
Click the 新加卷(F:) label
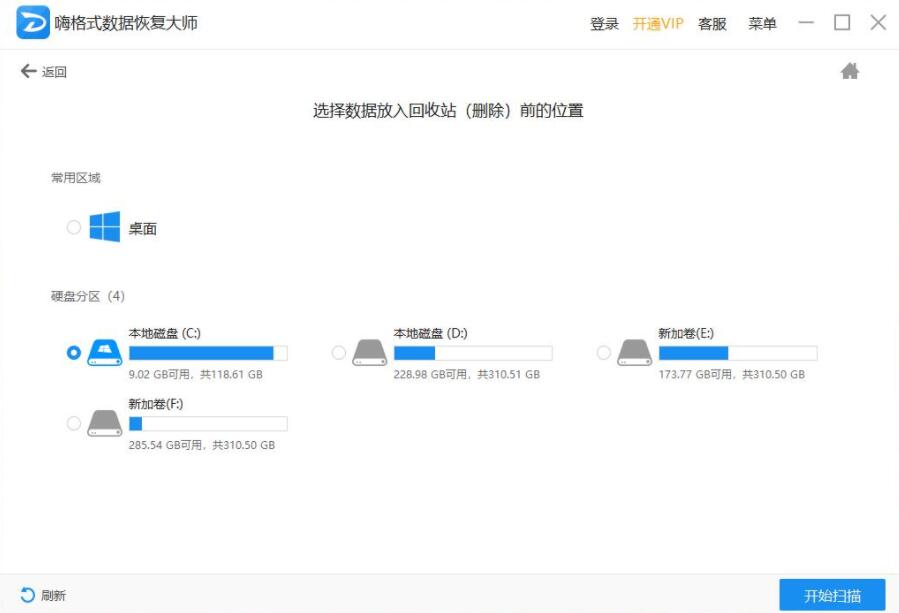(x=156, y=404)
